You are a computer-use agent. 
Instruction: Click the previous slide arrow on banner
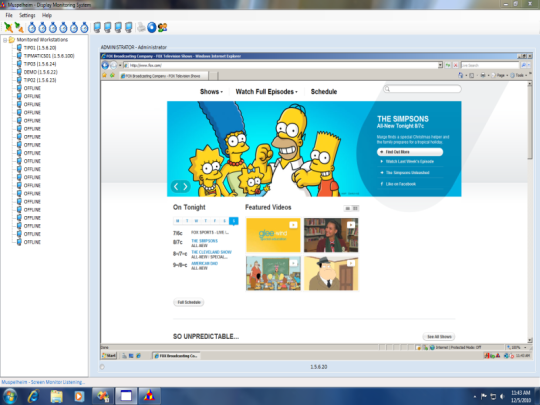[x=176, y=187]
